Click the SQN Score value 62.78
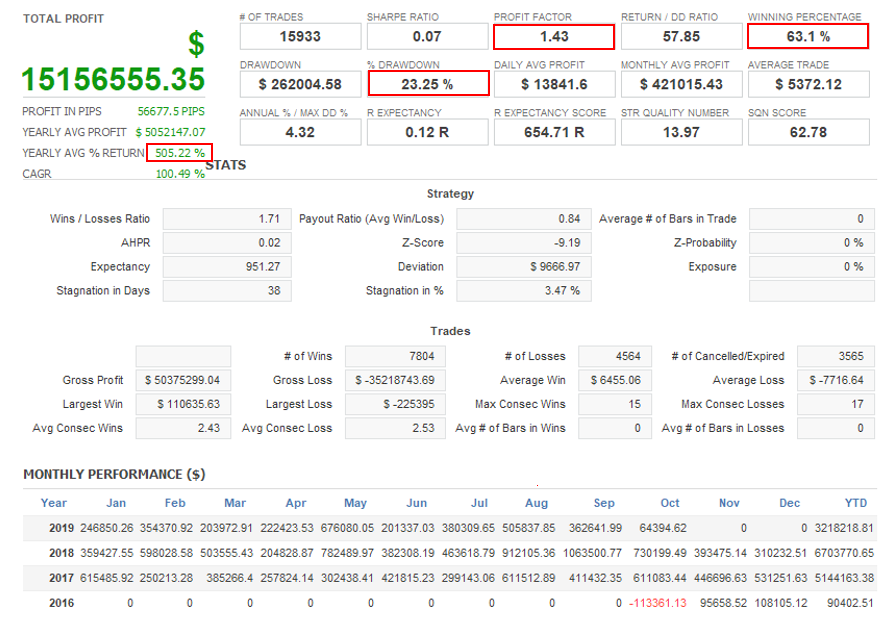The image size is (889, 626). [808, 132]
